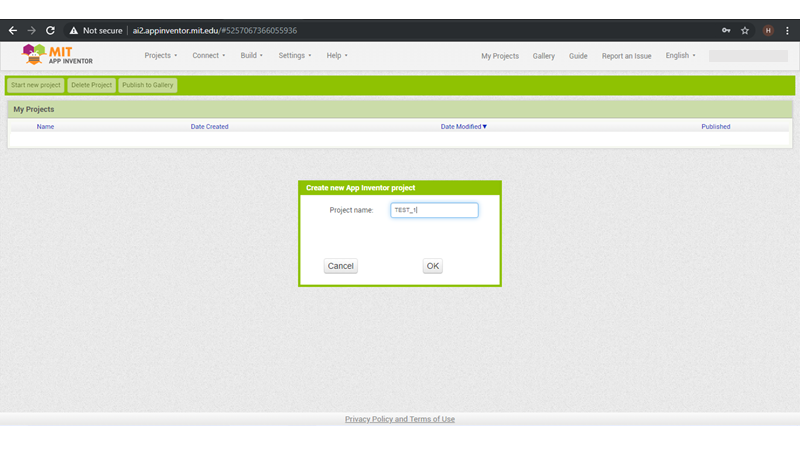Click the MIT App Inventor logo
This screenshot has height=450, width=800.
(x=58, y=55)
